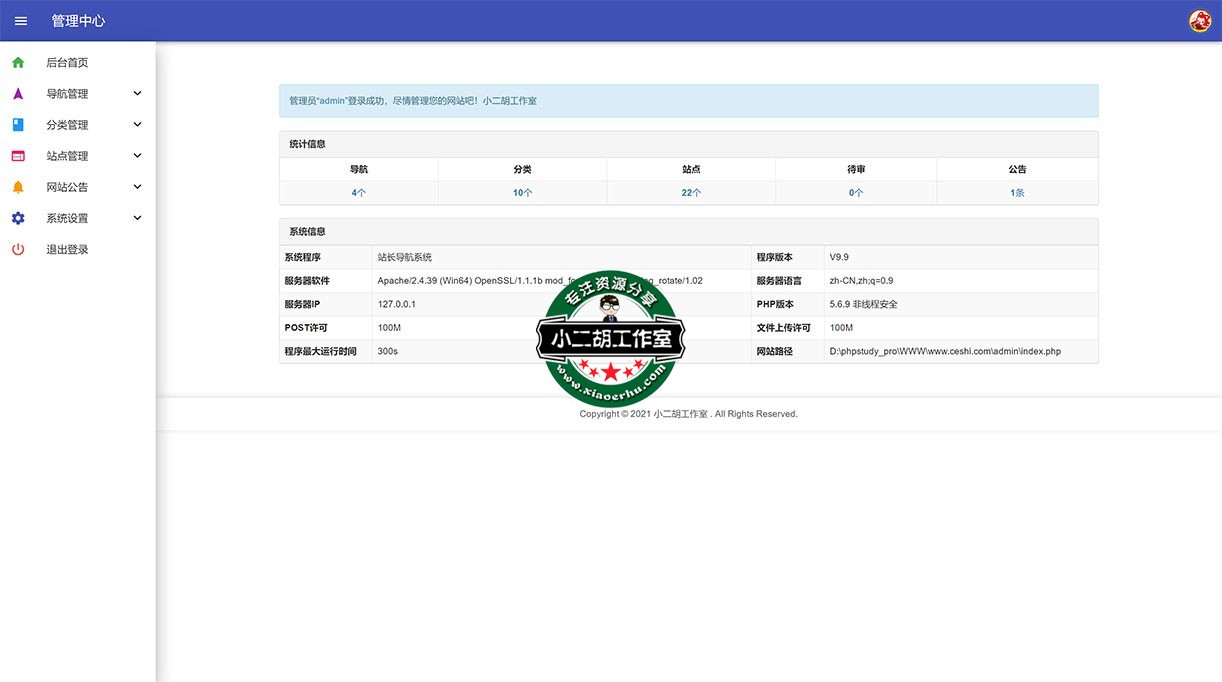The image size is (1222, 682).
Task: Click the pink site management icon
Action: [18, 156]
